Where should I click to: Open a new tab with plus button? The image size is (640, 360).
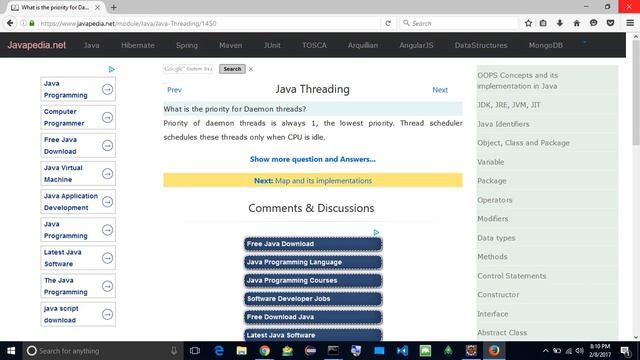(x=113, y=7)
